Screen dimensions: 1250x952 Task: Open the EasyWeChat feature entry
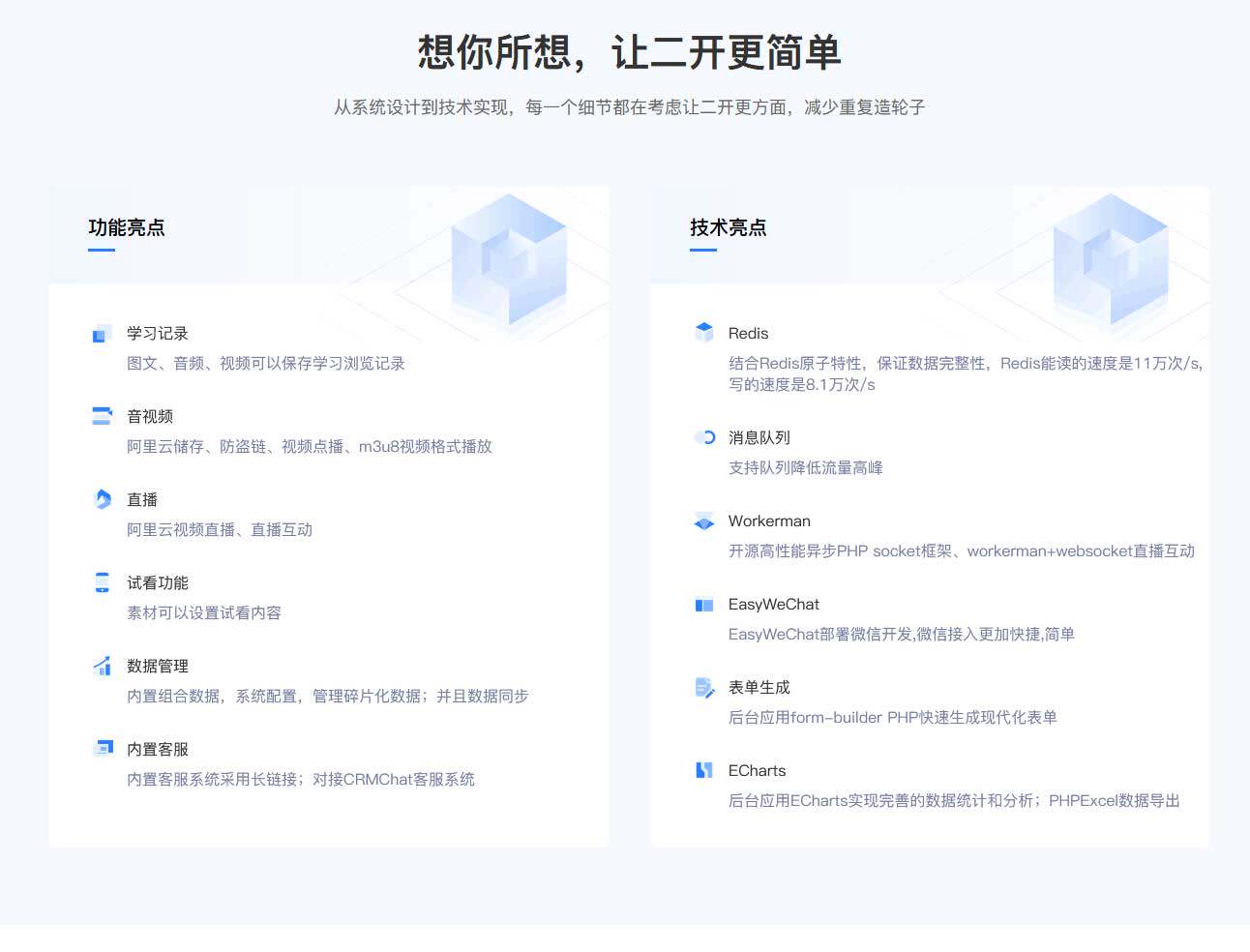point(774,604)
